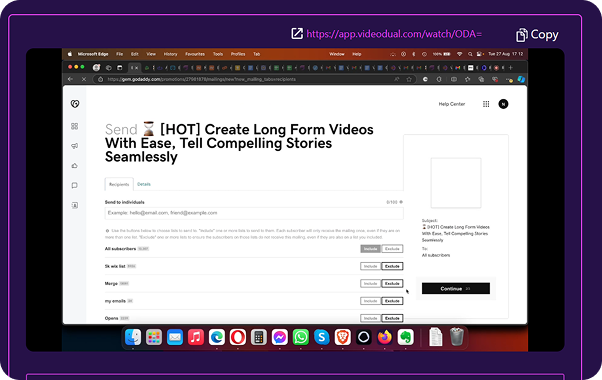Screen dimensions: 602x380
Task: Open Finder from the dock
Action: tap(133, 337)
